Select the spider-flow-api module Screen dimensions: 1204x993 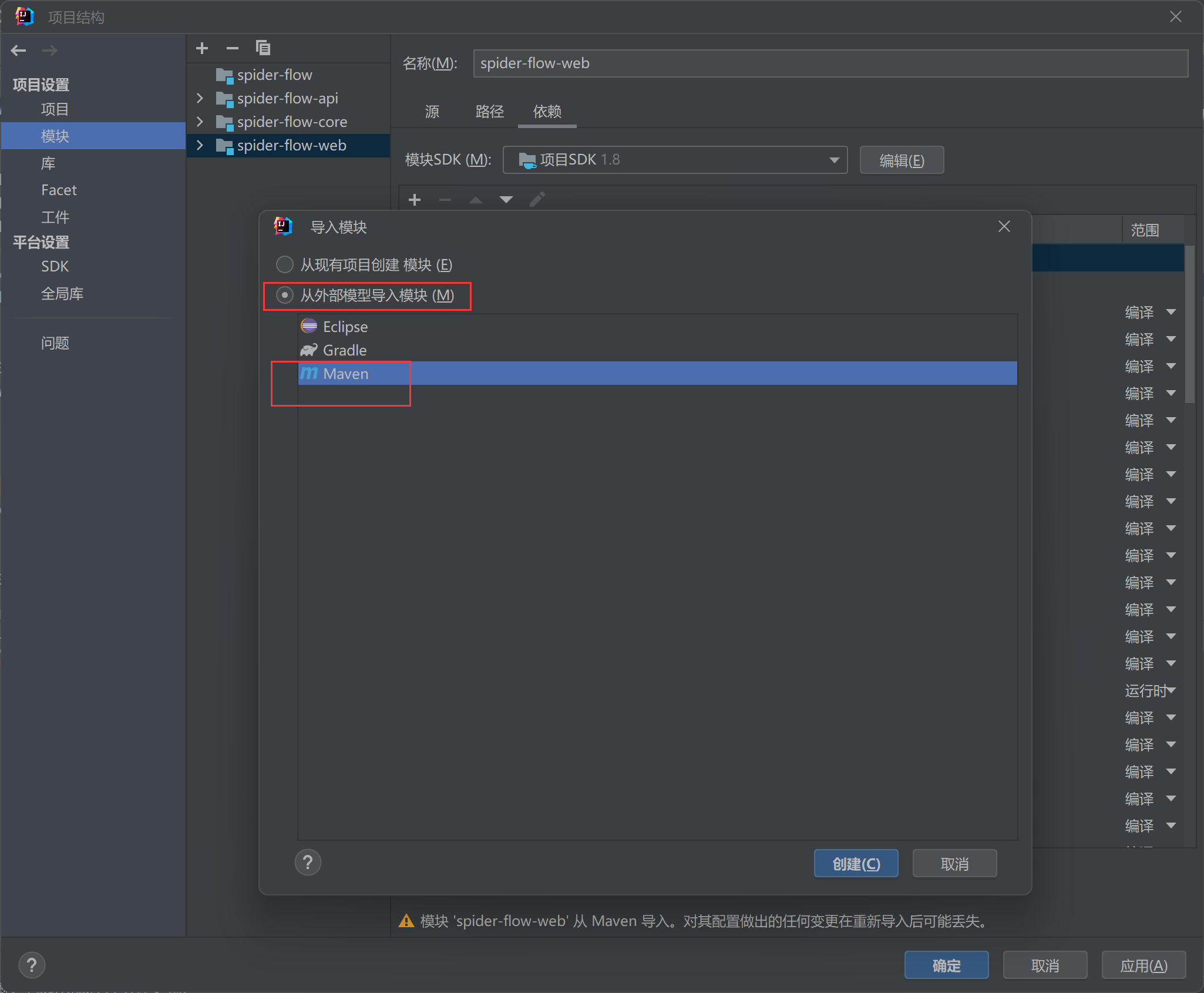coord(288,98)
